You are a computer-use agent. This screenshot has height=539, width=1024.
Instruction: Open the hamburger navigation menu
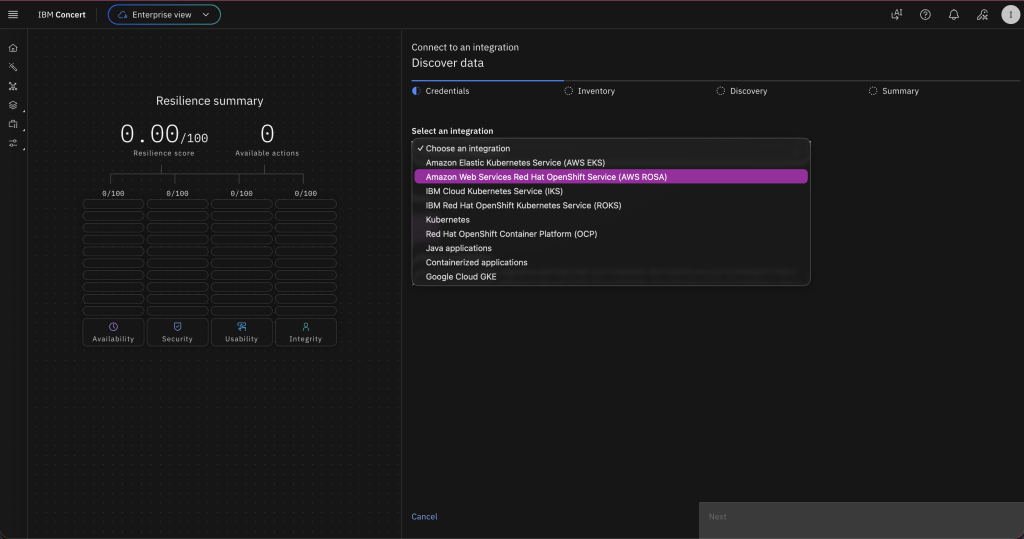(x=13, y=14)
